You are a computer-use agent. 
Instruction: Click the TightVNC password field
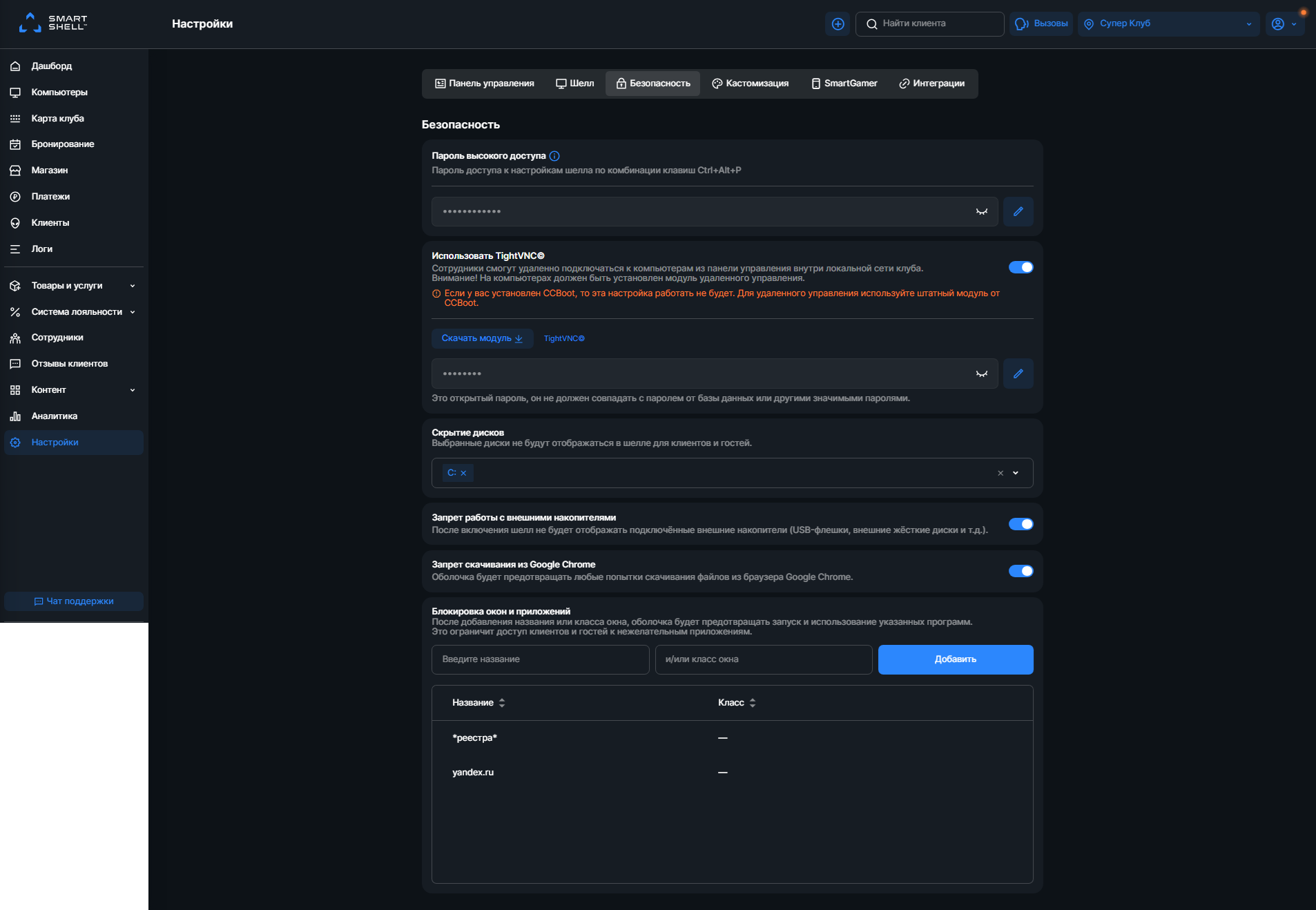point(715,374)
